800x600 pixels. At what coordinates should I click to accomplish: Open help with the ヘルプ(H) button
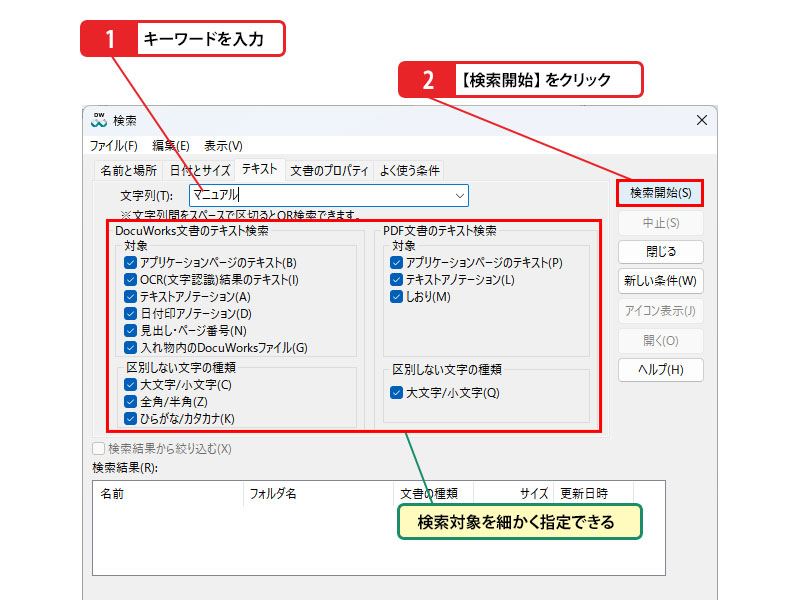(661, 370)
